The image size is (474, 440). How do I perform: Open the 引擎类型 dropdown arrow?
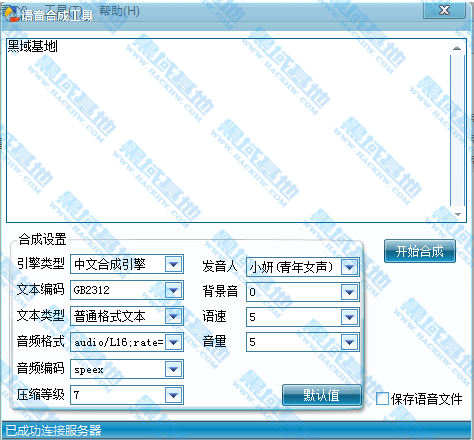tap(173, 264)
